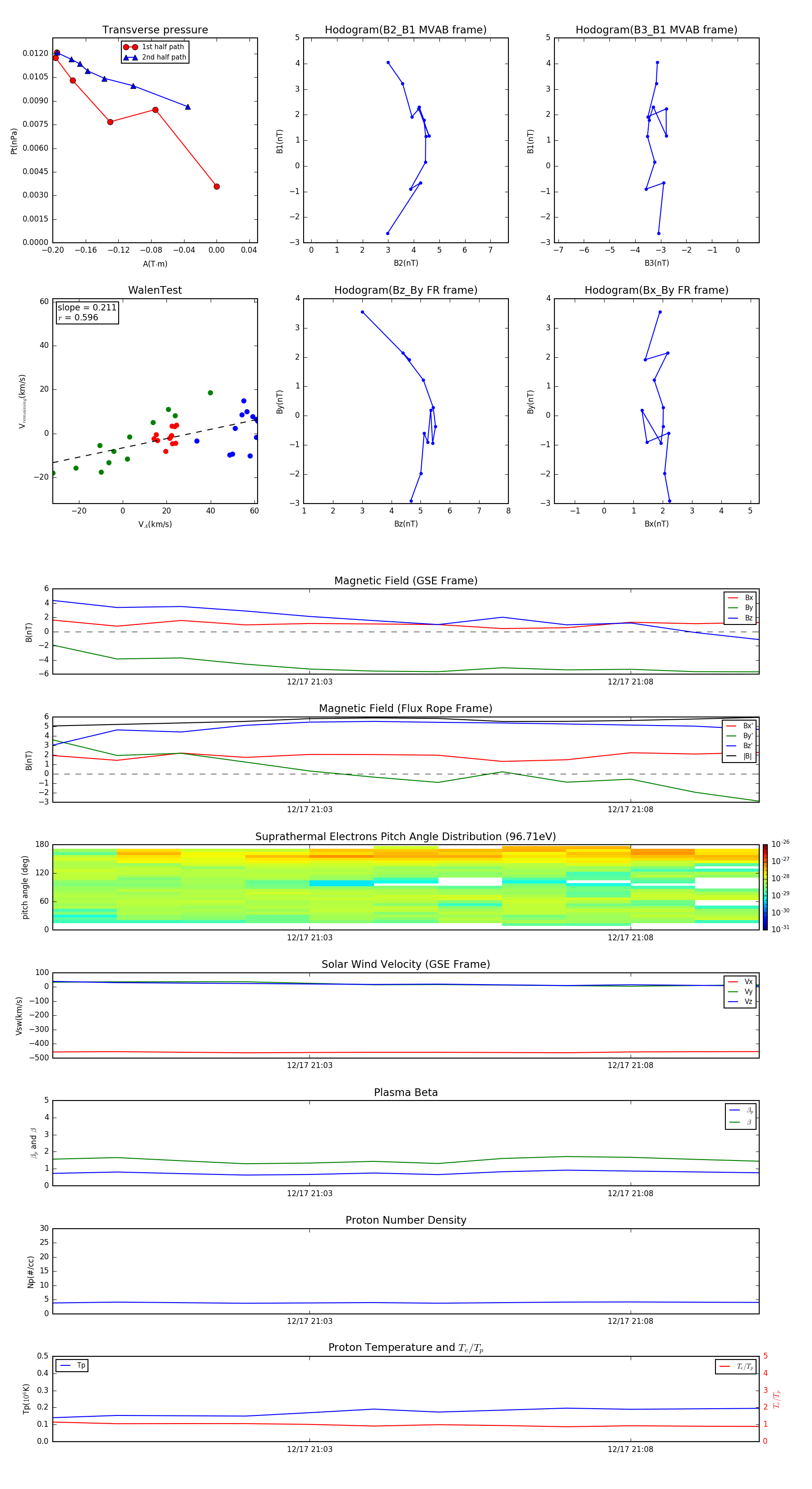Select the '1st half path' legend entry
812x1489 pixels.
pyautogui.click(x=155, y=47)
